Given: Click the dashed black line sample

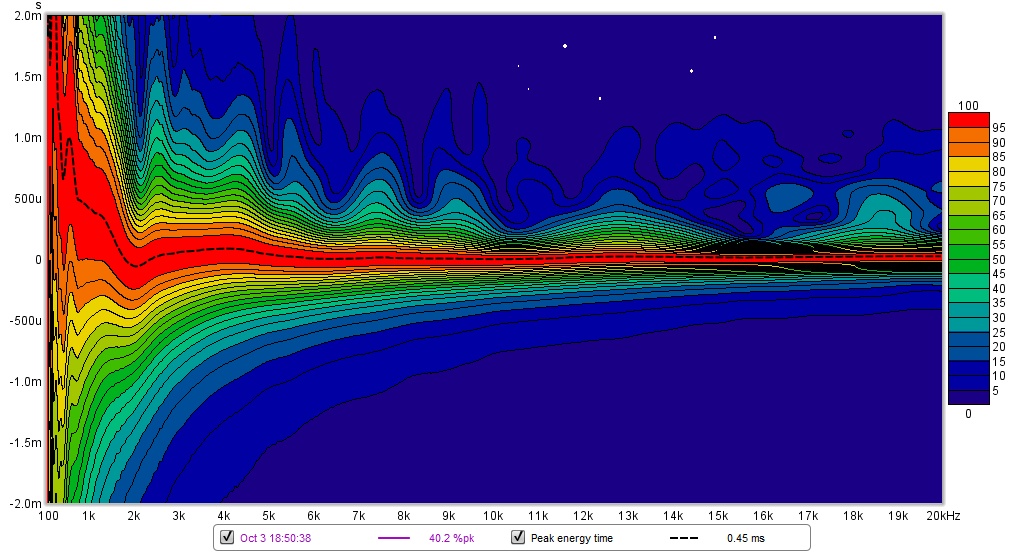Looking at the screenshot, I should [684, 538].
